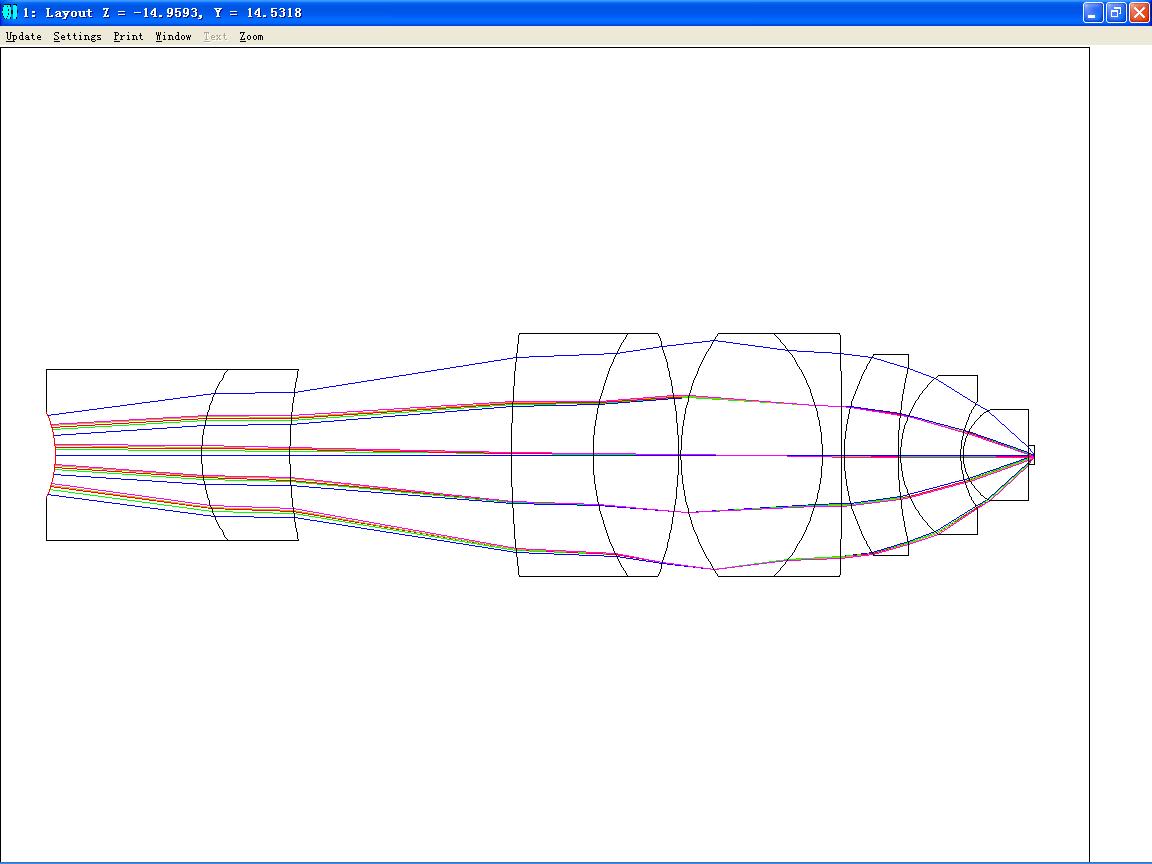The width and height of the screenshot is (1152, 864).
Task: Click the red curved object surface at left
Action: 52,455
